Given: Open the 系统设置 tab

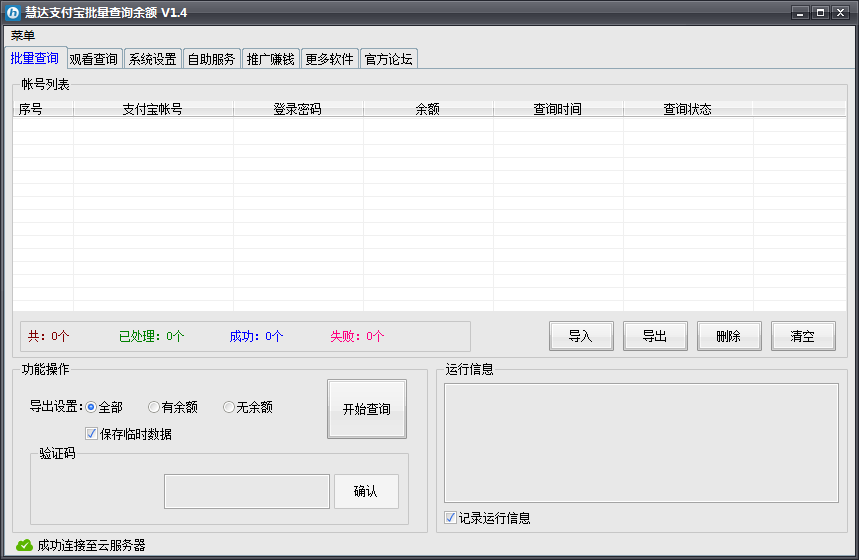Looking at the screenshot, I should 153,59.
